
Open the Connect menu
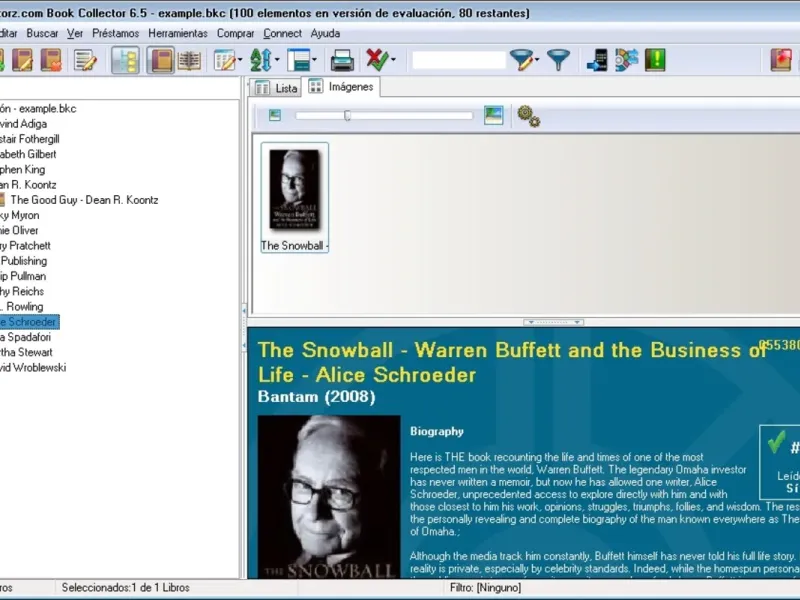(282, 34)
